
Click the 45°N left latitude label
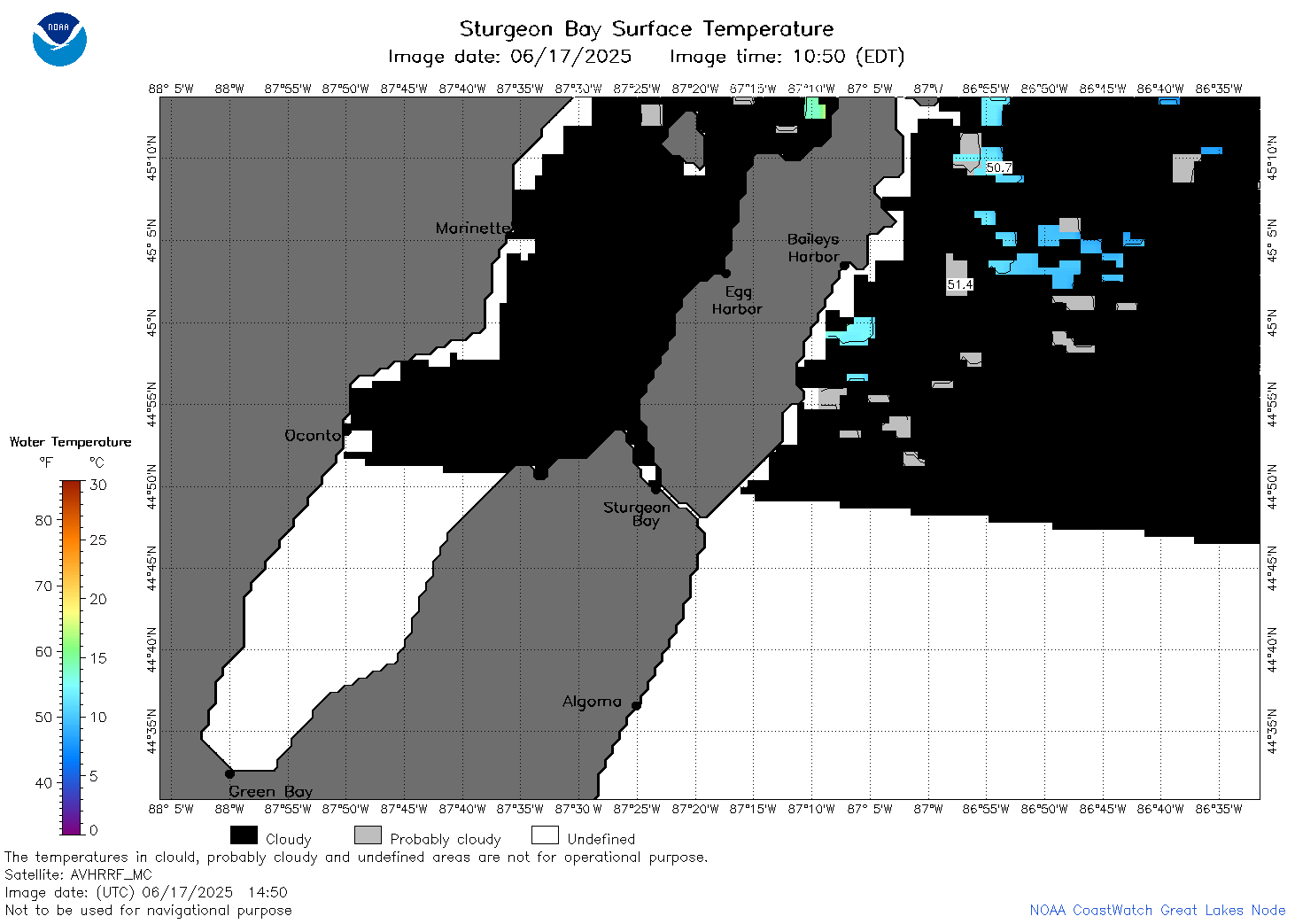point(152,322)
